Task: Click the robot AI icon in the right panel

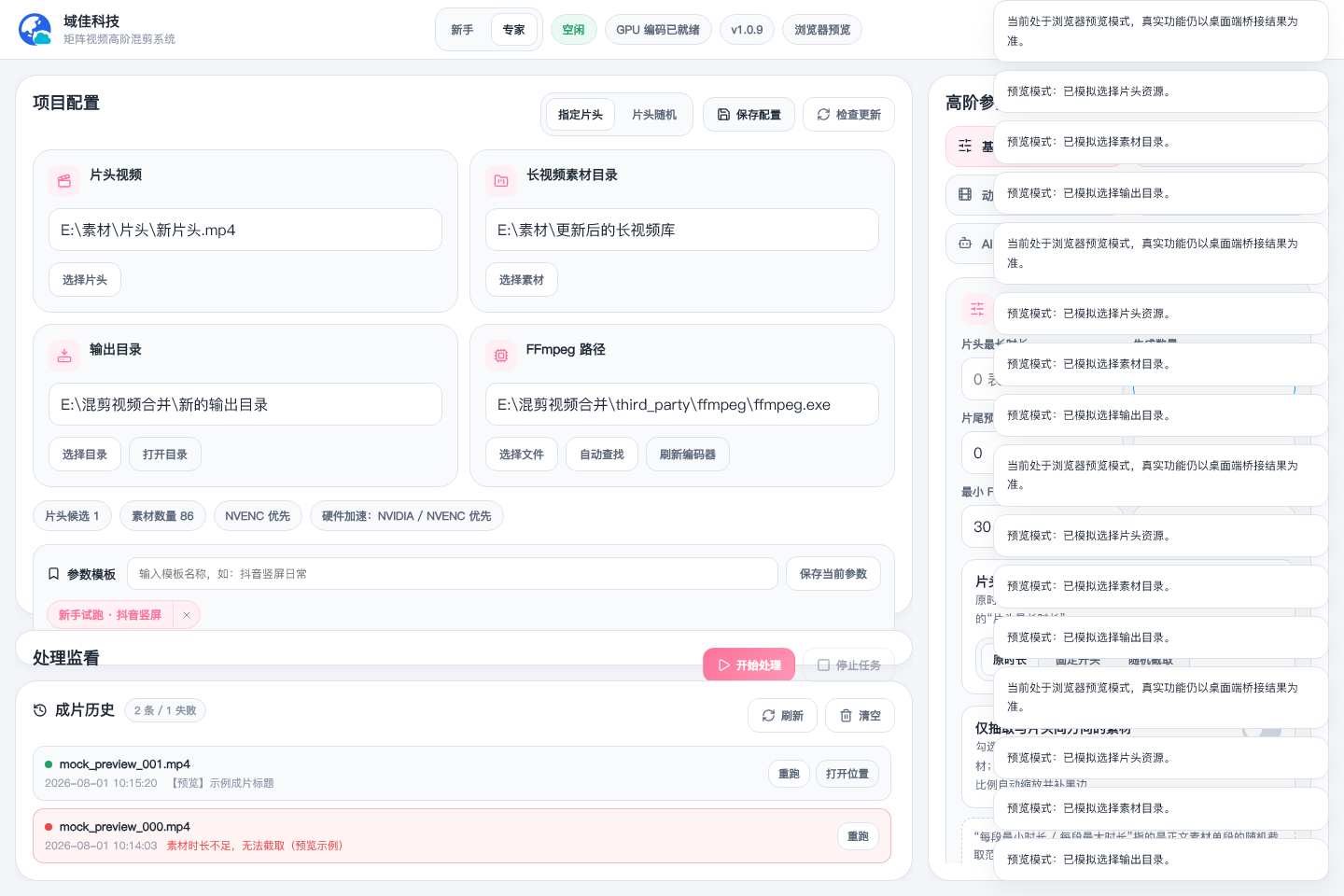Action: coord(965,244)
